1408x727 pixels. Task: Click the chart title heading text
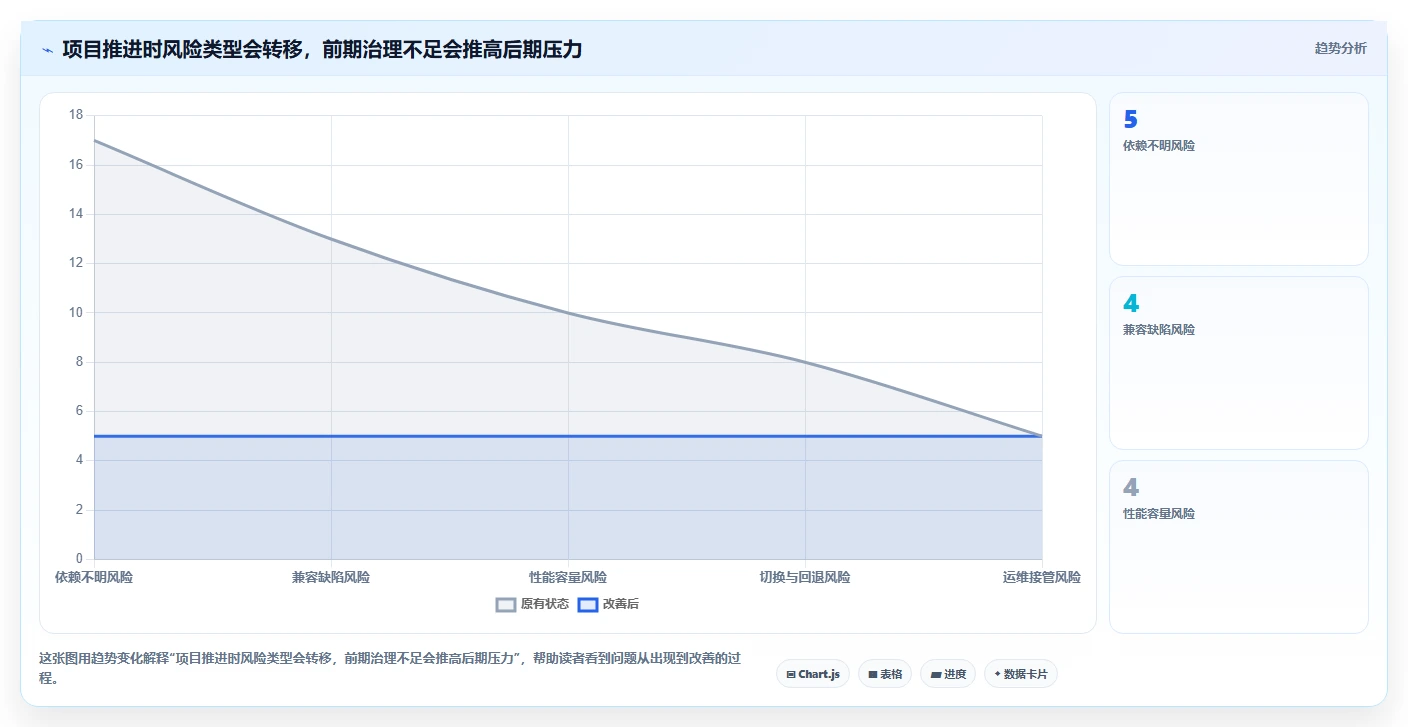click(322, 49)
